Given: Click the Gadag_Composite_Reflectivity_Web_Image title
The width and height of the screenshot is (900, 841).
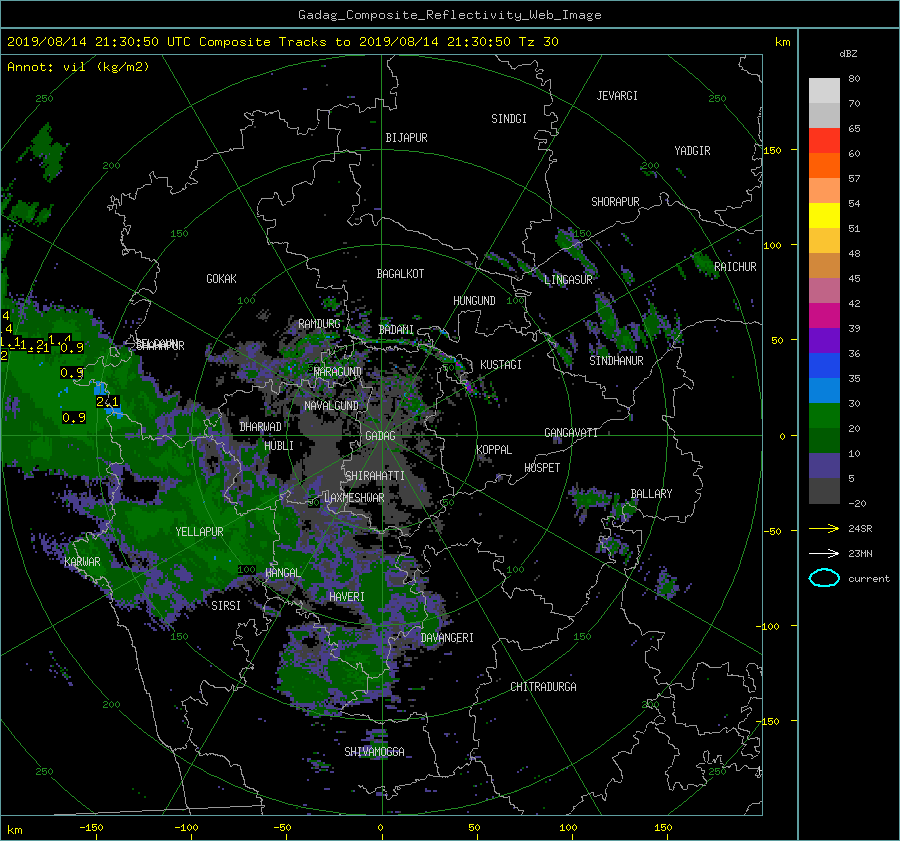Looking at the screenshot, I should (x=449, y=15).
